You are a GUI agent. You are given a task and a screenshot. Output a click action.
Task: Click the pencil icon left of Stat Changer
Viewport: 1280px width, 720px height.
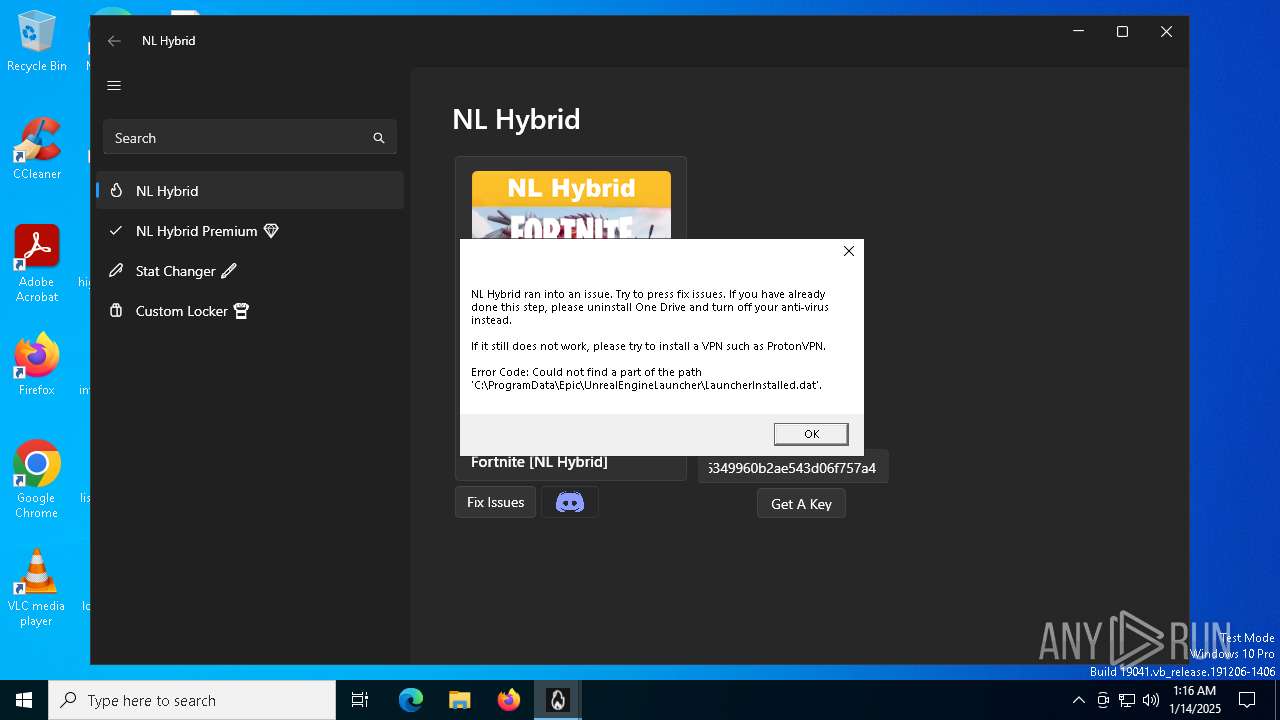pyautogui.click(x=116, y=271)
